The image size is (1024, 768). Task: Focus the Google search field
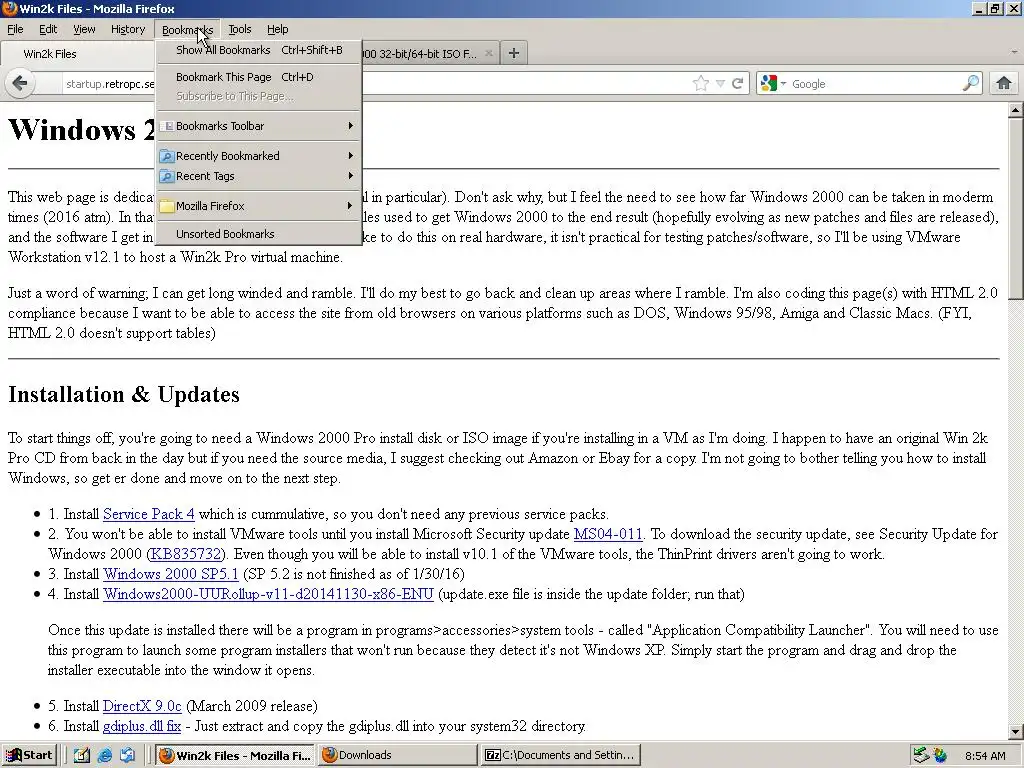pos(875,84)
